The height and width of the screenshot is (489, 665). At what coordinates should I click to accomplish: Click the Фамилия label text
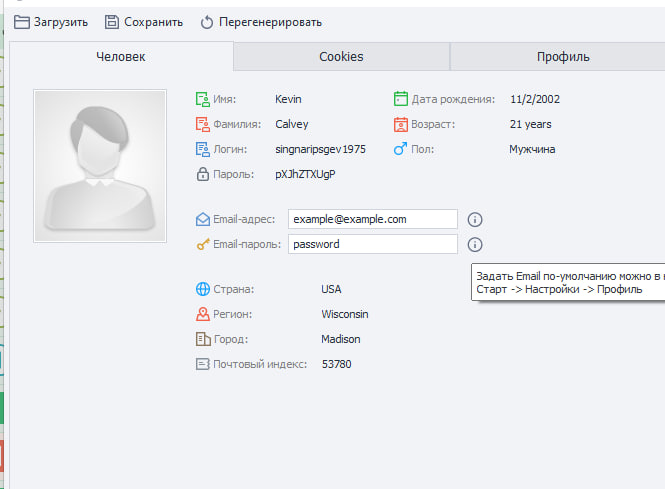[x=237, y=124]
